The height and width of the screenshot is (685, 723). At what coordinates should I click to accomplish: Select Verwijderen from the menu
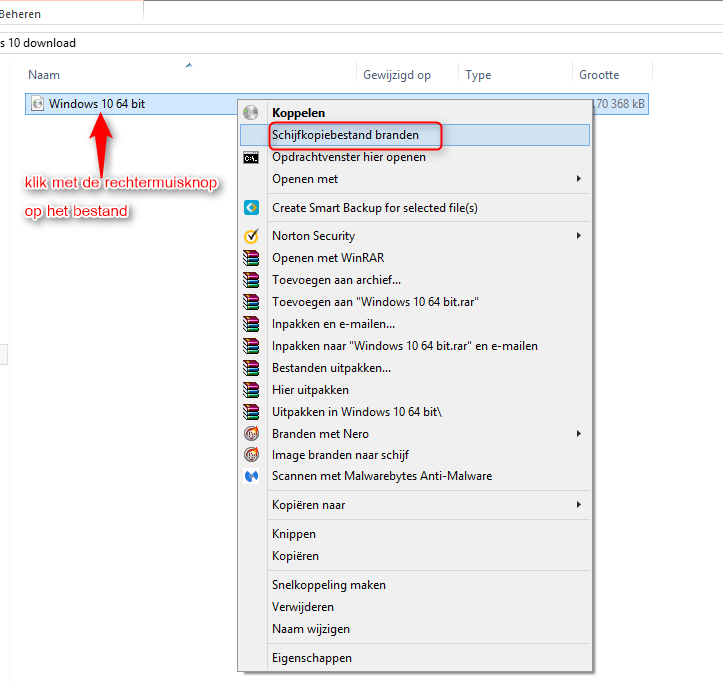click(x=415, y=607)
